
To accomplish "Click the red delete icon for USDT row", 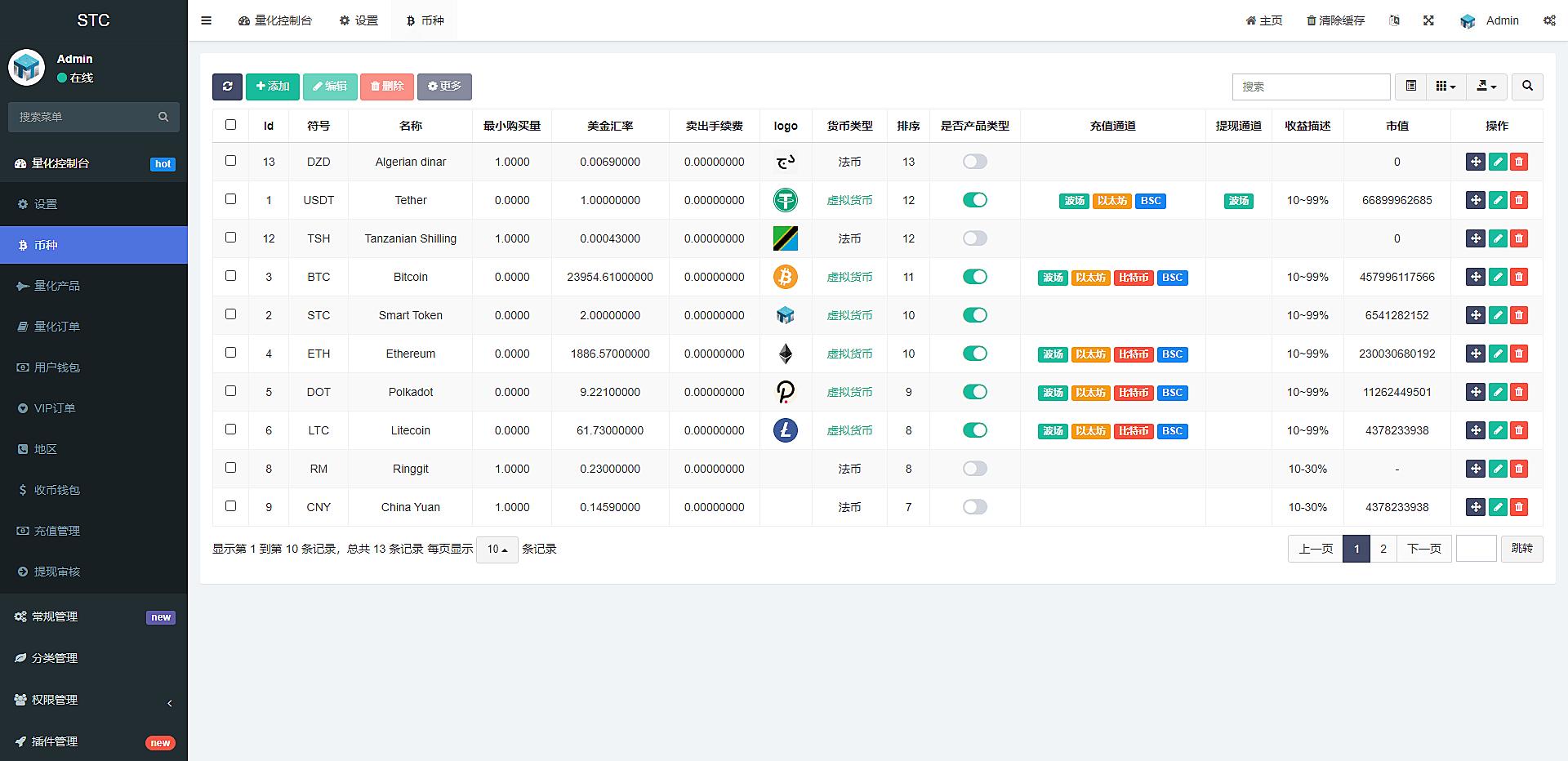I will coord(1518,200).
